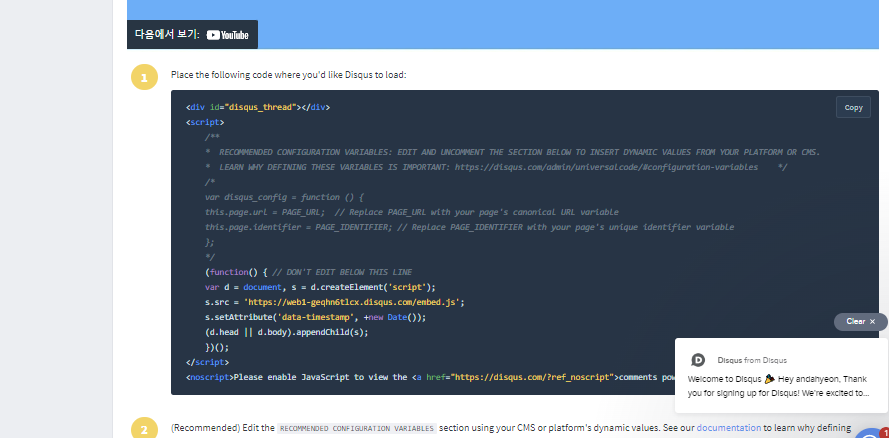This screenshot has width=889, height=438.
Task: Open the YouTube watch-on link
Action: (192, 35)
